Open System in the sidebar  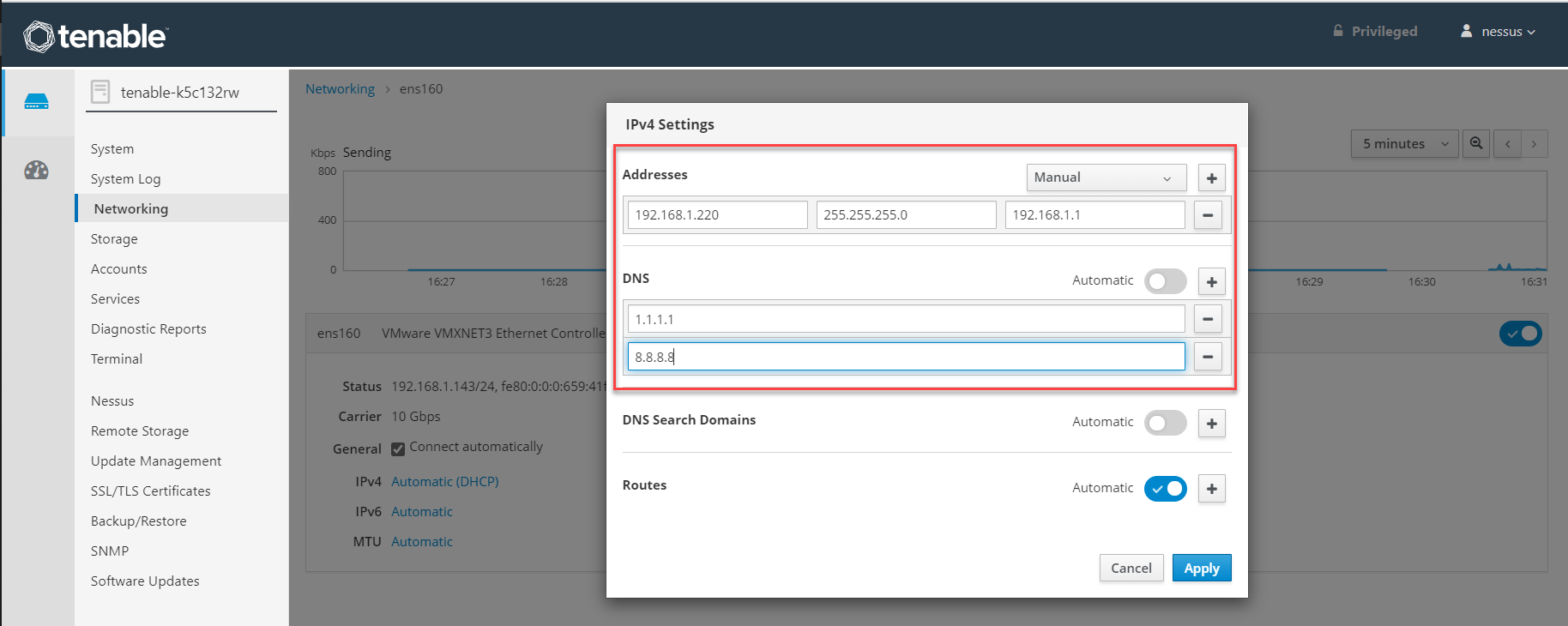(x=112, y=149)
